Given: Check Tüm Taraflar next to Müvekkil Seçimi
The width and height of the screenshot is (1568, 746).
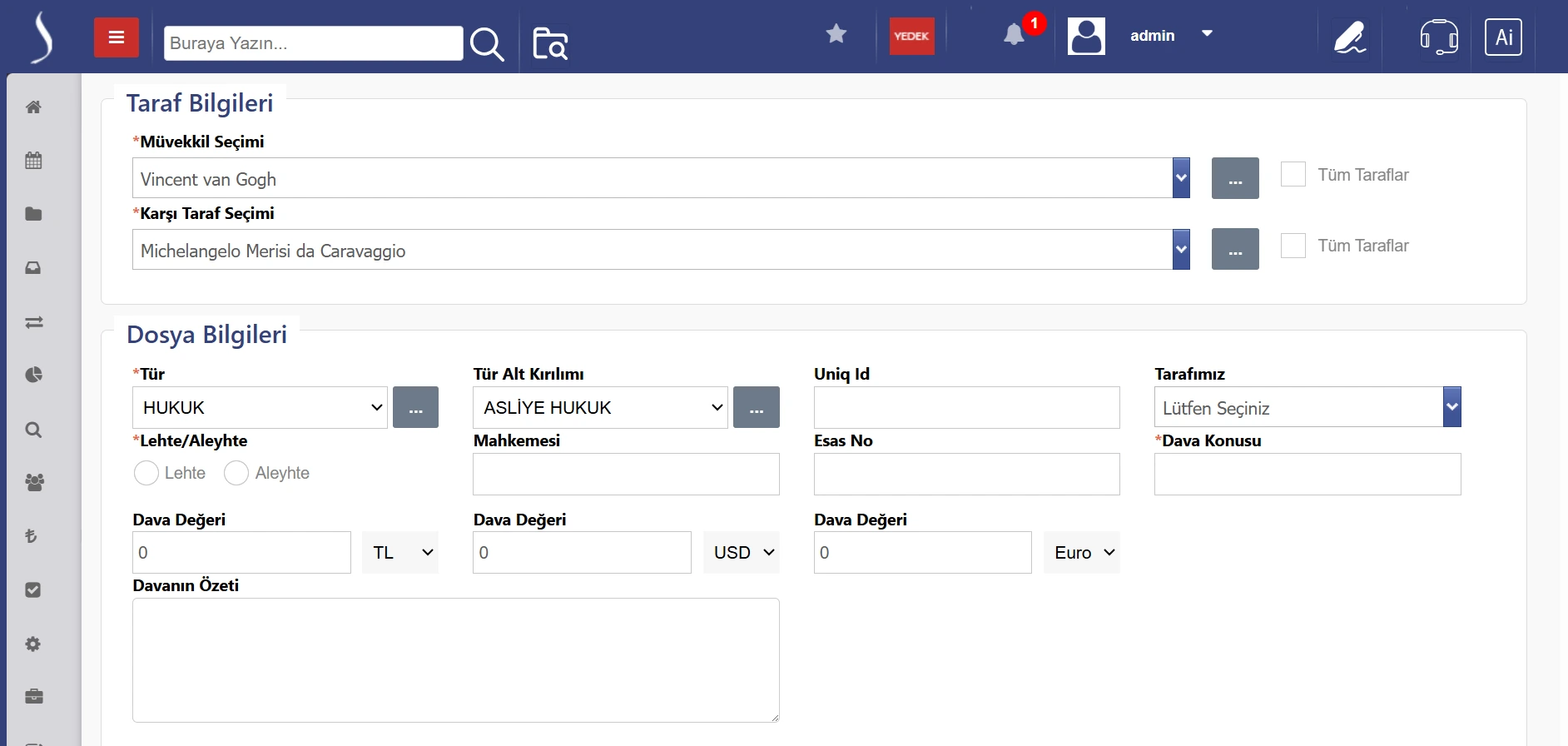Looking at the screenshot, I should 1293,175.
